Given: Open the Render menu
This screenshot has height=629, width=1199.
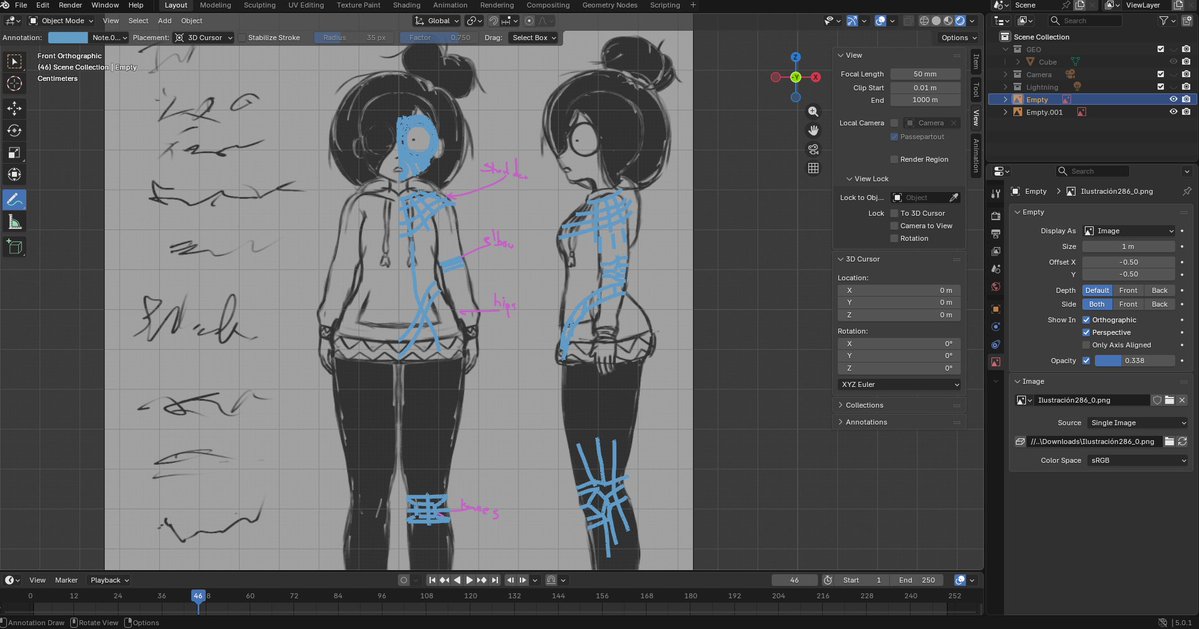Looking at the screenshot, I should (x=70, y=5).
